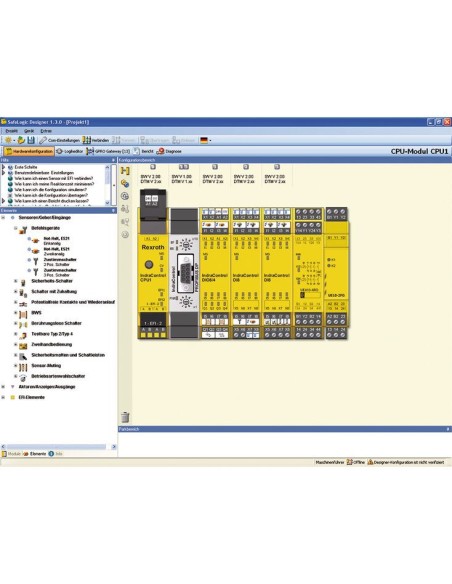The width and height of the screenshot is (452, 584).
Task: Expand Potentialfreie Kontakte und Wiederanlauf node
Action: tap(16, 302)
